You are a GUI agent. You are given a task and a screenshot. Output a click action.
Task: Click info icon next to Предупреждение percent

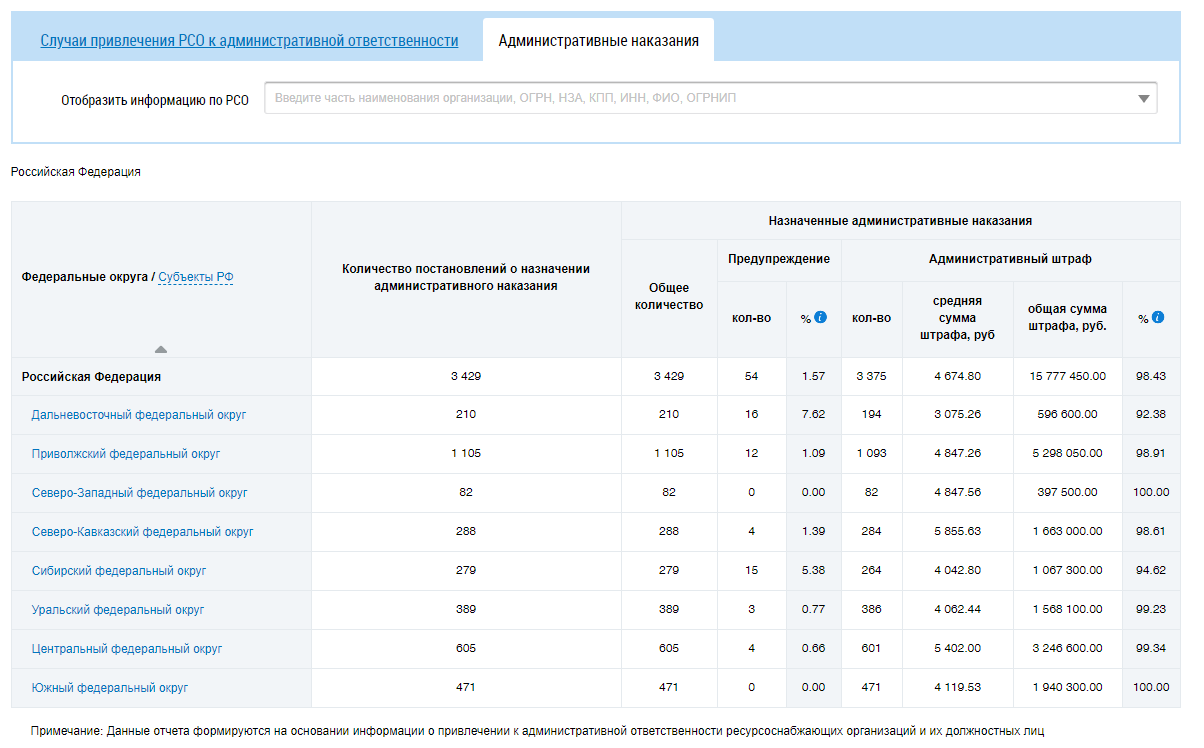(821, 317)
